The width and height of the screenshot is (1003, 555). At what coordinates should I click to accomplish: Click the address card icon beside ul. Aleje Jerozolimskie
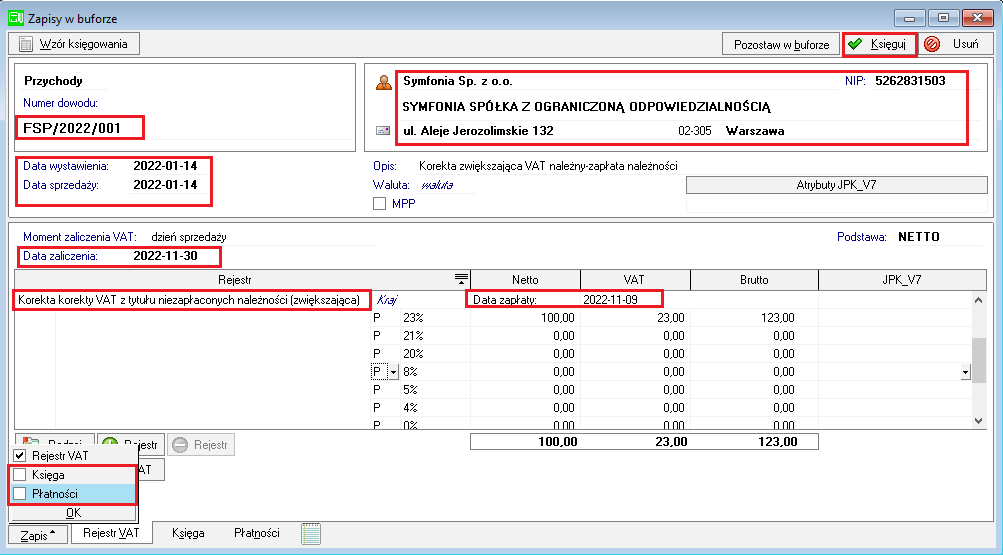383,130
